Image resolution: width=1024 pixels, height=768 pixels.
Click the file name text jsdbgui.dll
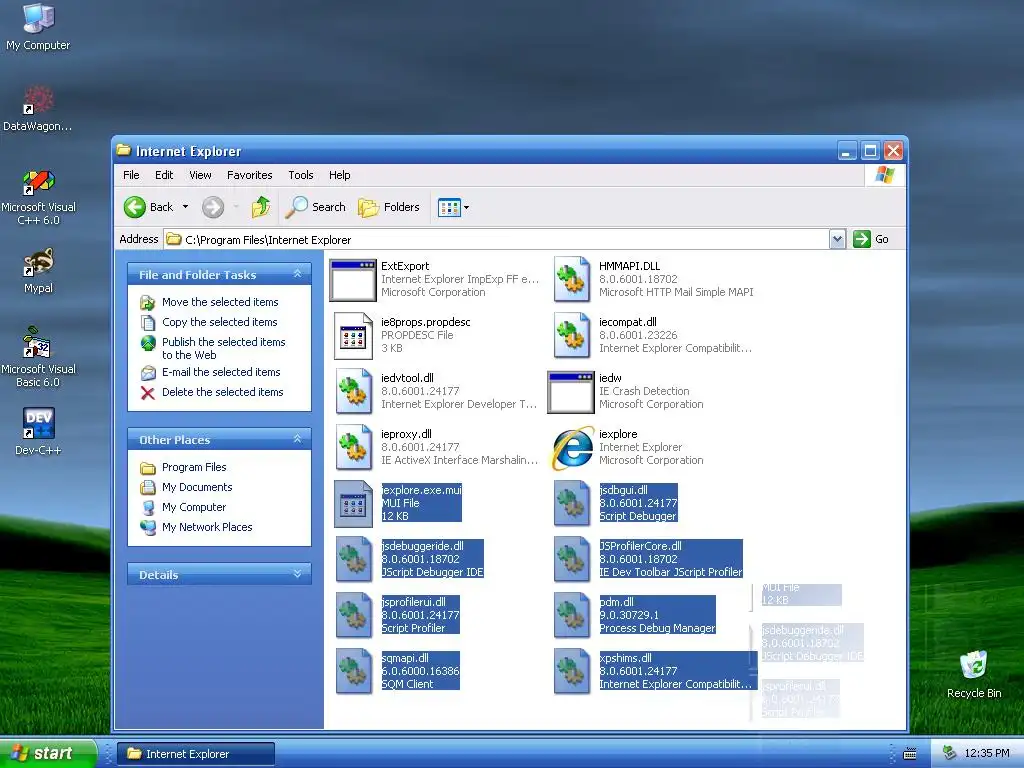[x=623, y=490]
